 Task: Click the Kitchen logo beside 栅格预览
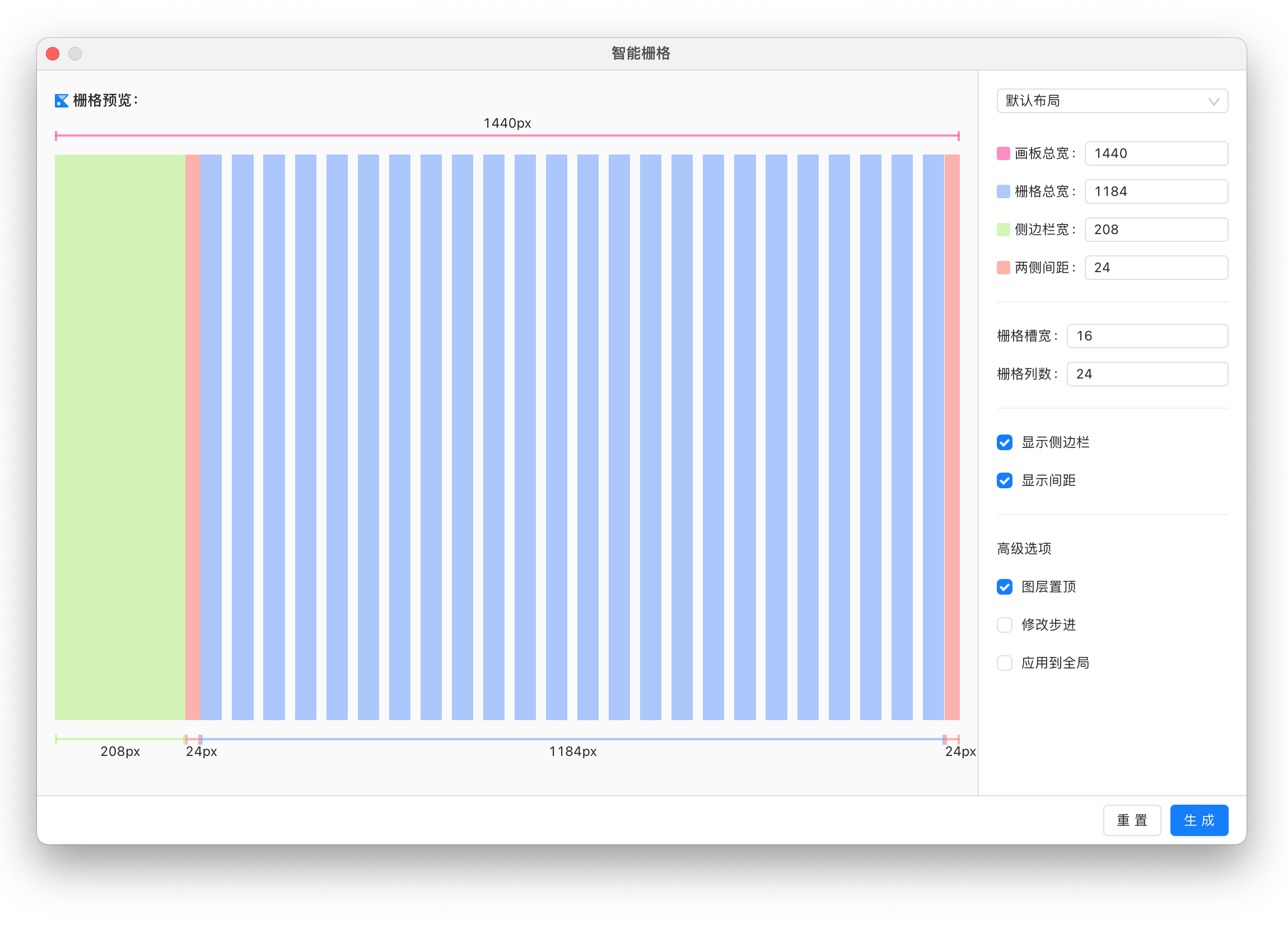[62, 100]
